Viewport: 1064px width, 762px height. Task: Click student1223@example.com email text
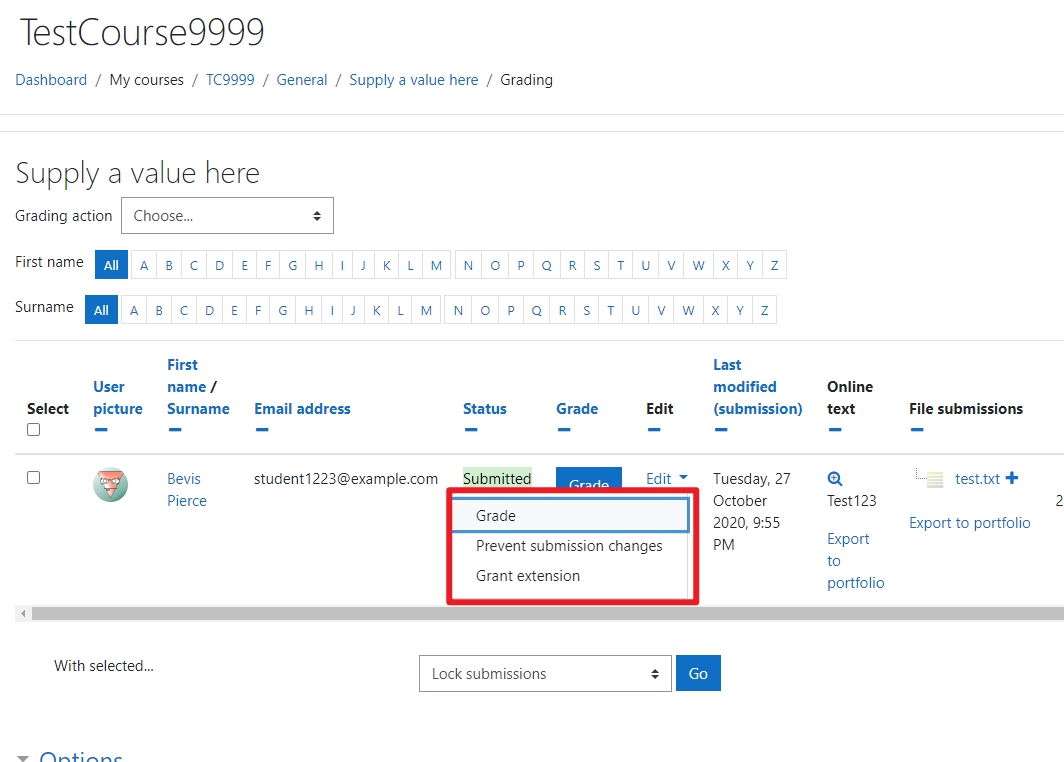point(345,478)
